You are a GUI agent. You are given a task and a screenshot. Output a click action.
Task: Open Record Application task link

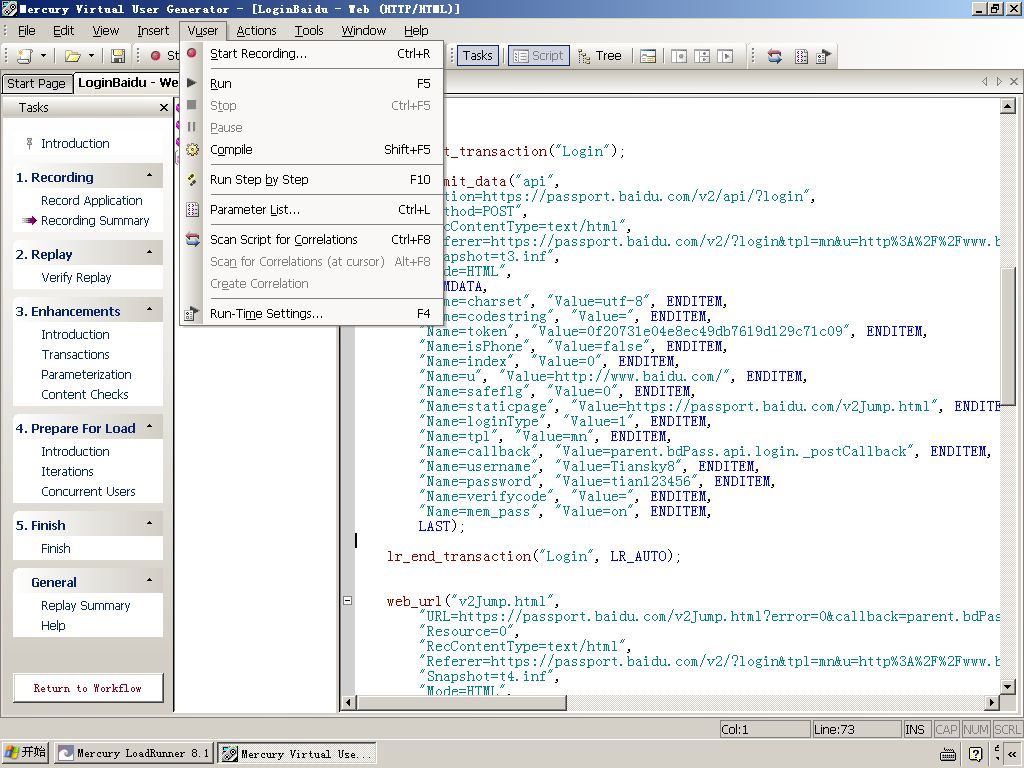point(91,200)
